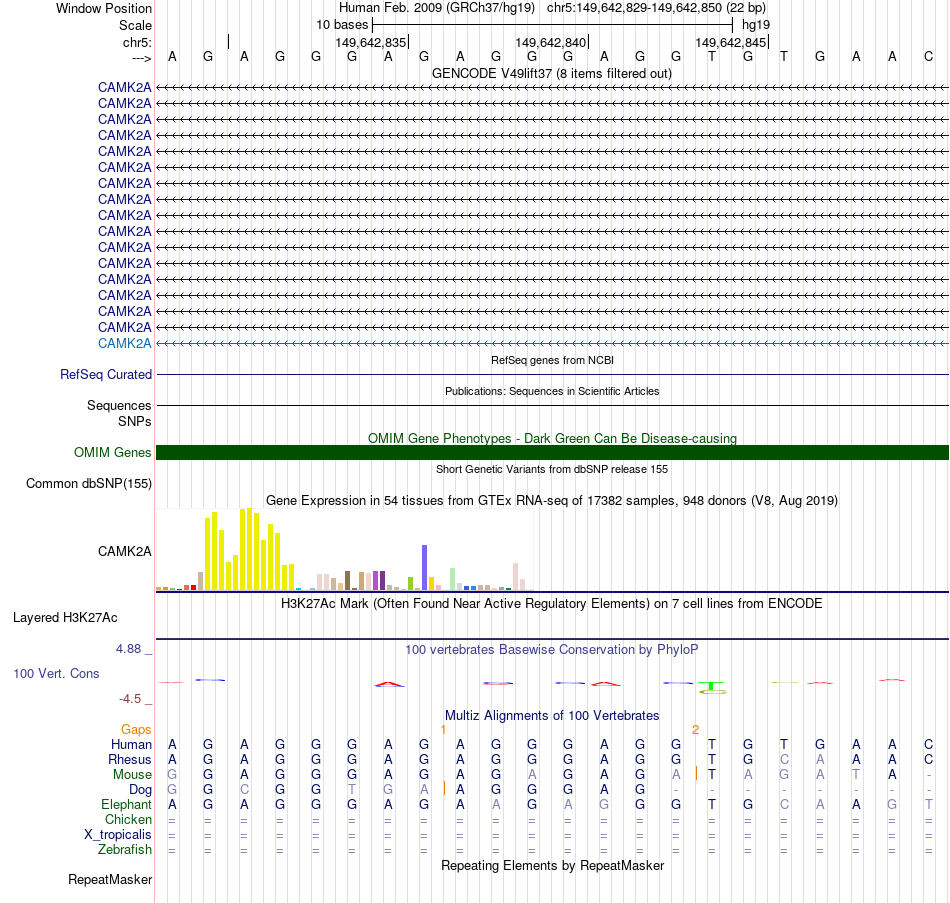Click the Sequences track label
The height and width of the screenshot is (903, 950).
point(119,405)
